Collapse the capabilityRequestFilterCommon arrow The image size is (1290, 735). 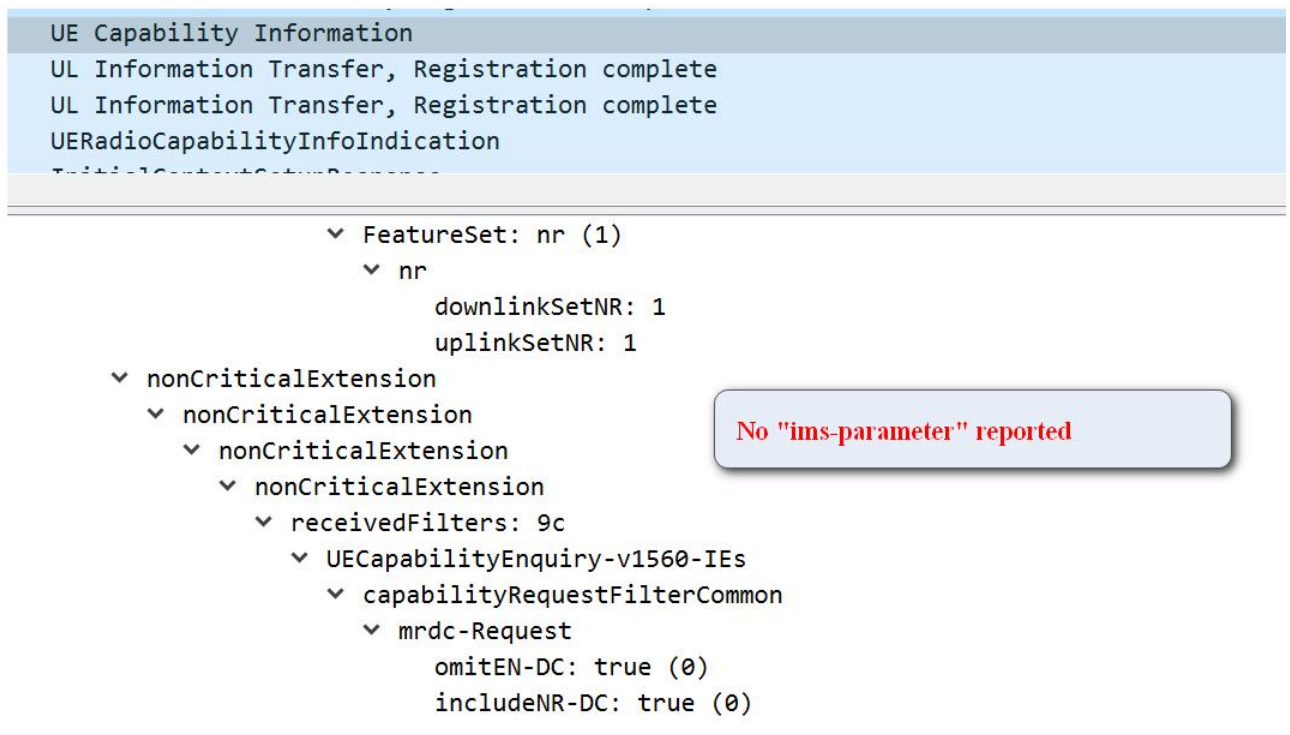(336, 595)
